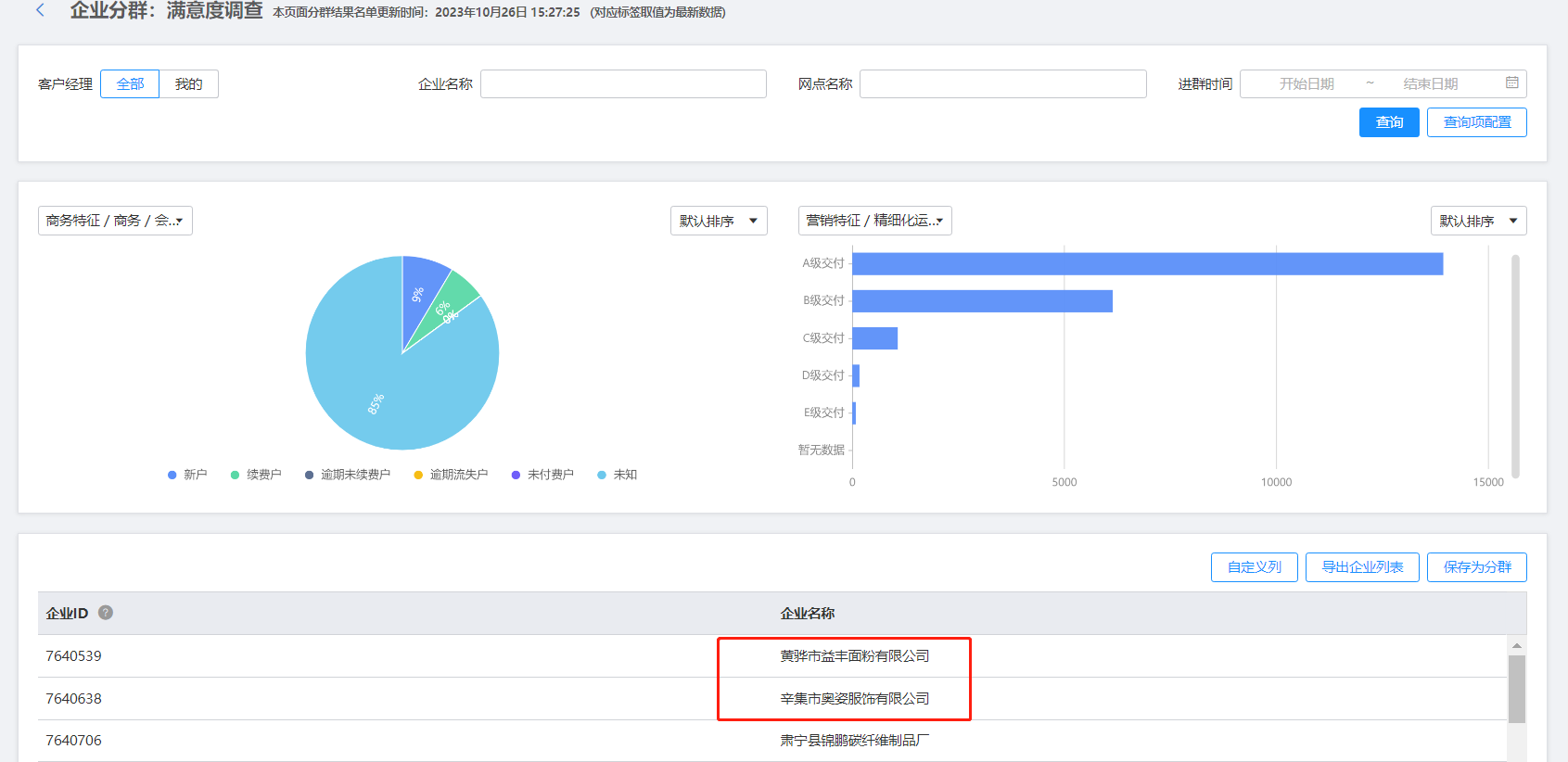The height and width of the screenshot is (762, 1568).
Task: Toggle the 续费户 legend item
Action: [256, 475]
